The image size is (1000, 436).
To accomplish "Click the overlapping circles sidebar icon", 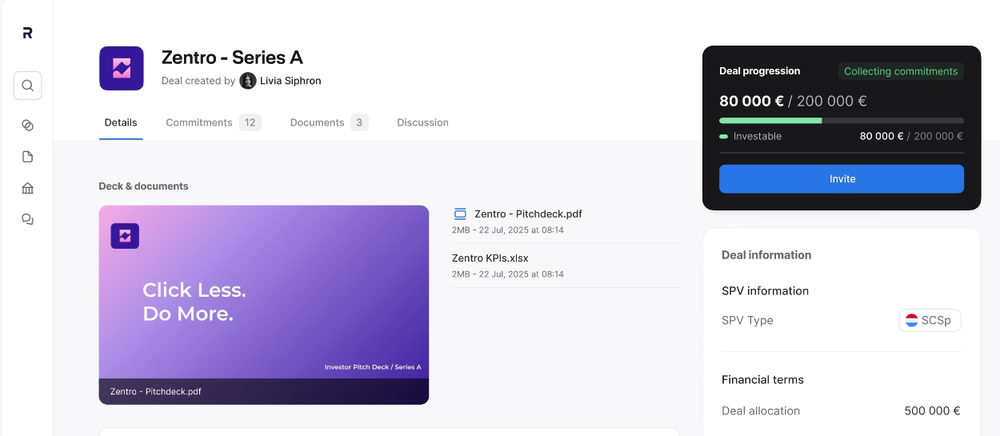I will (x=27, y=125).
